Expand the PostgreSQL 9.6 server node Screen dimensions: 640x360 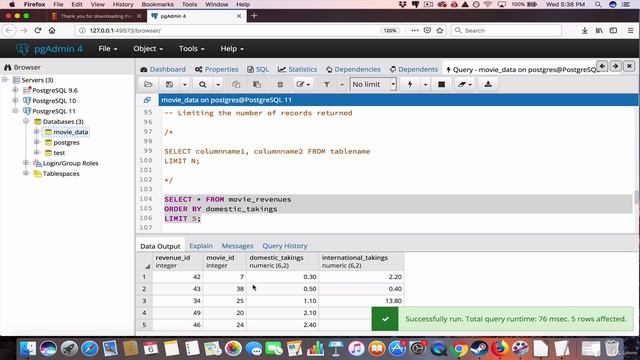16,90
